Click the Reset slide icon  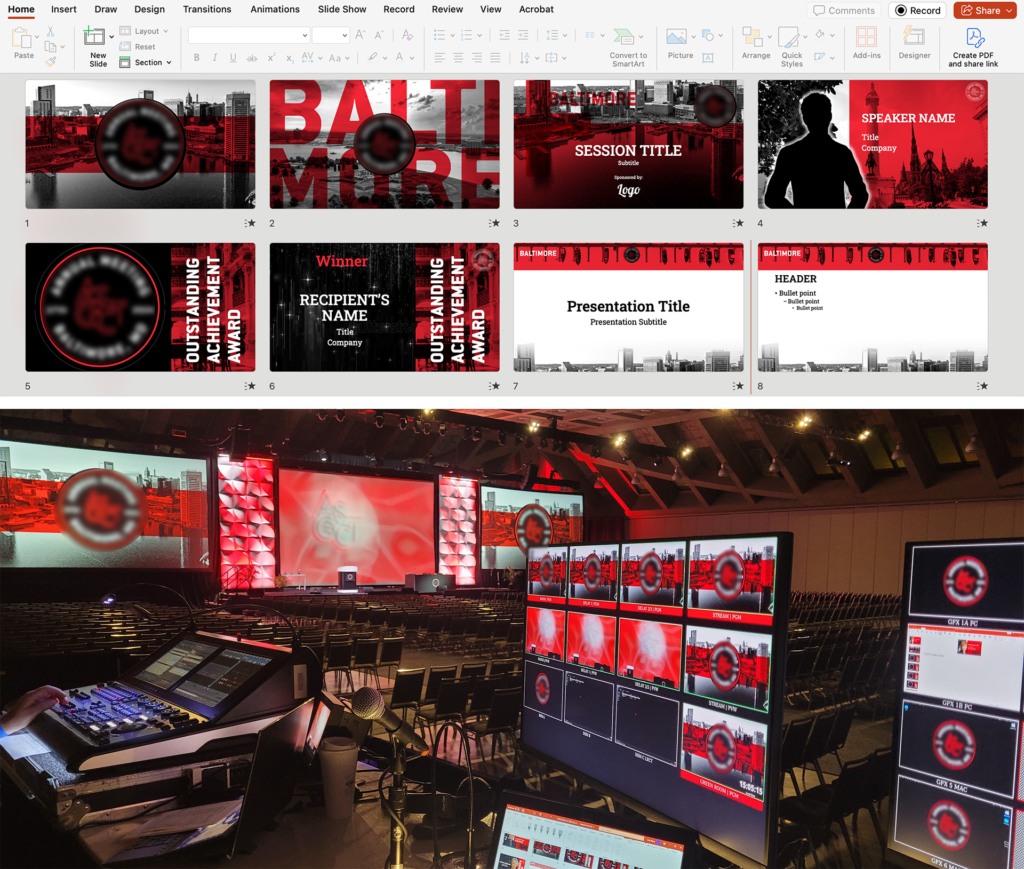138,47
